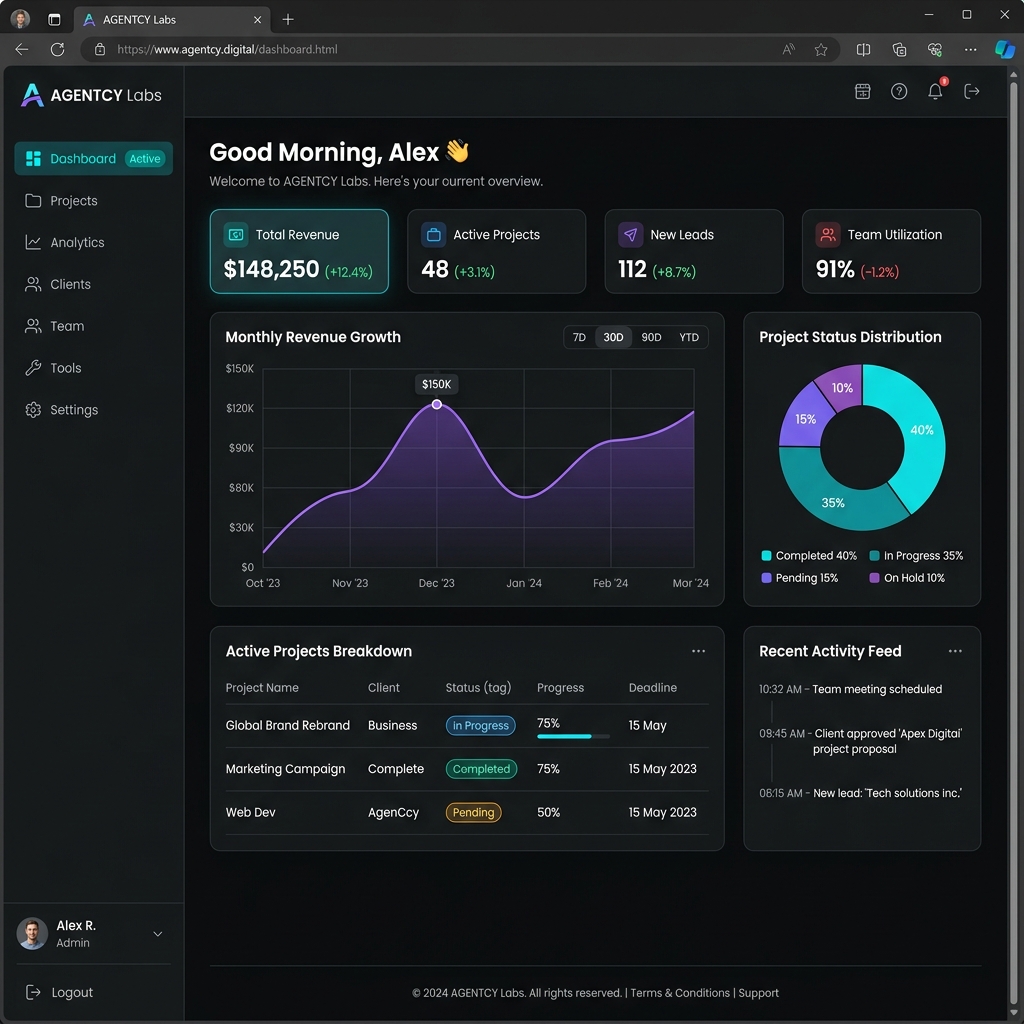Click the Pending status tag
Viewport: 1024px width, 1024px height.
point(473,812)
